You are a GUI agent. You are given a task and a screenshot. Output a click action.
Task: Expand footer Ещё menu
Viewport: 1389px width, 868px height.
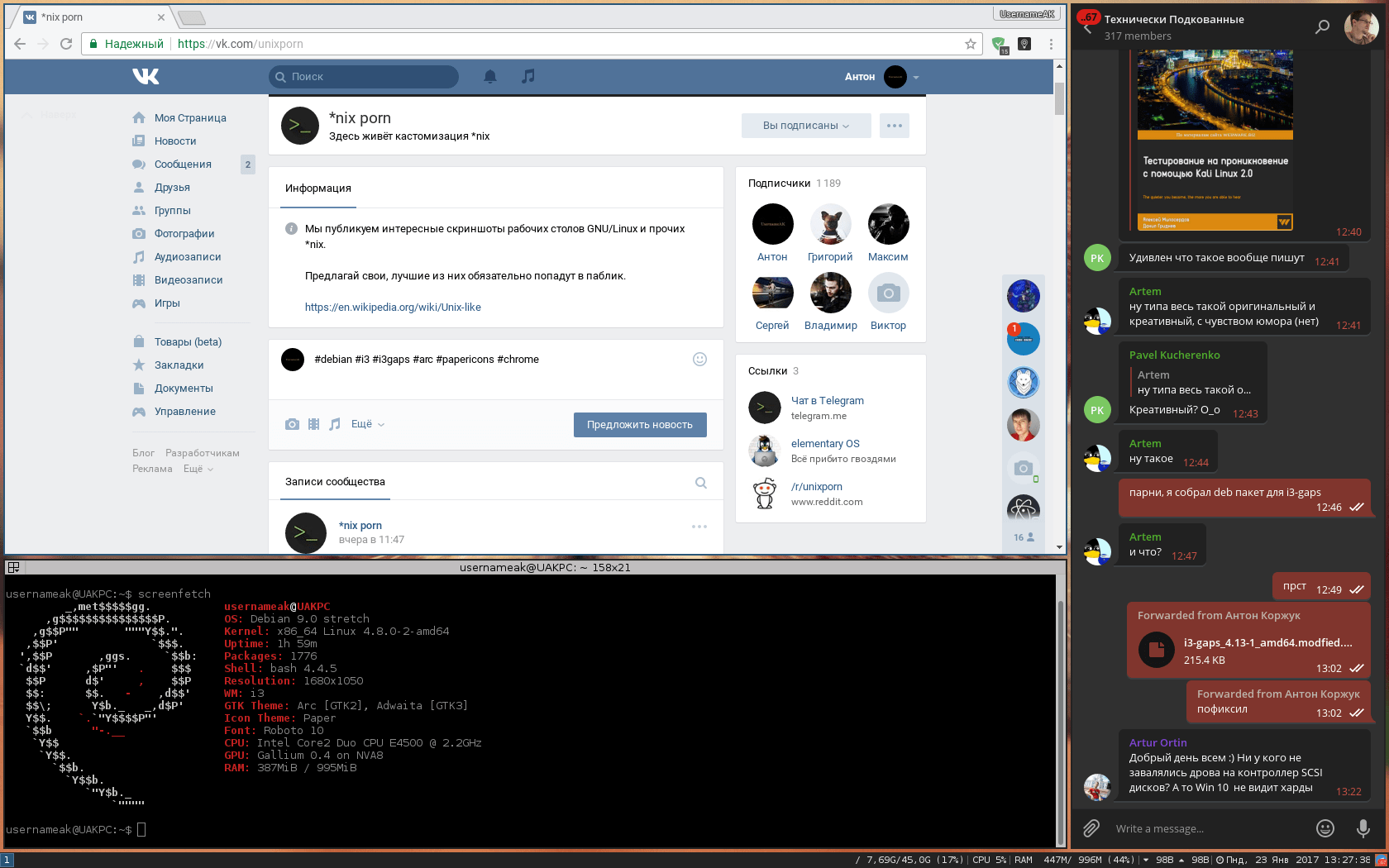(x=198, y=469)
